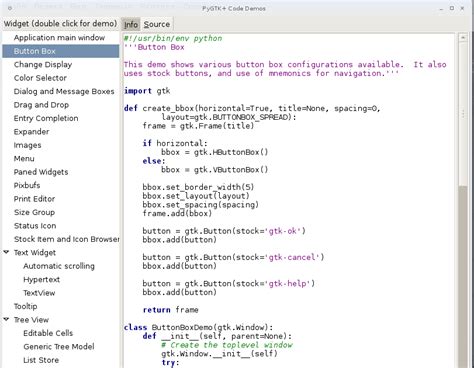Click the 'class ButtonBoxDemo' code line
The height and width of the screenshot is (368, 474).
tap(198, 327)
